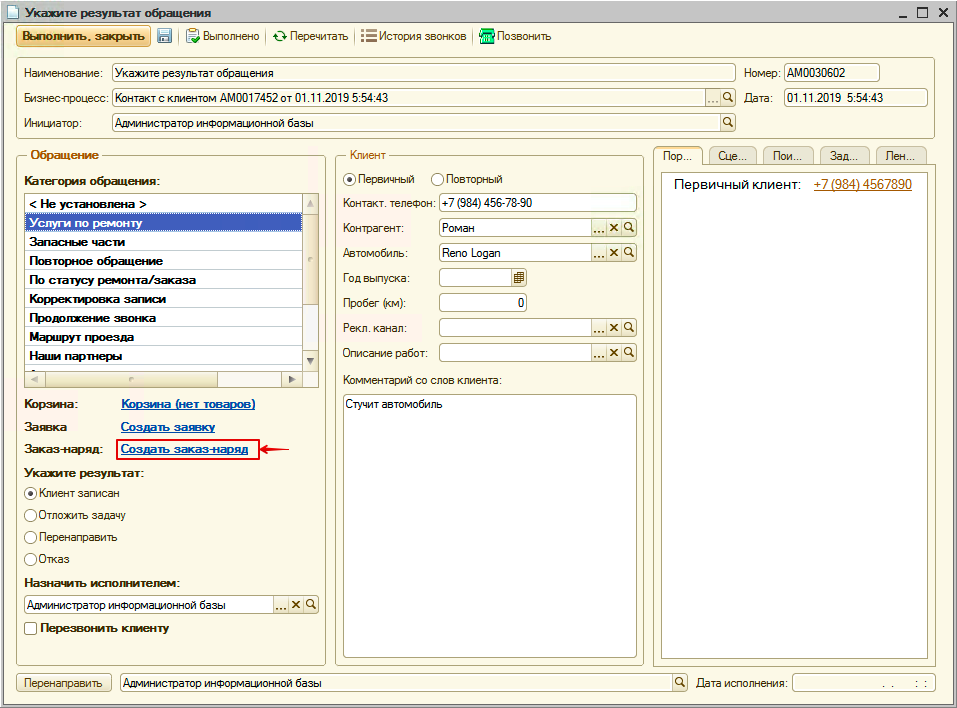The width and height of the screenshot is (957, 708).
Task: Clear the Назначить исполнителем field
Action: coord(296,605)
